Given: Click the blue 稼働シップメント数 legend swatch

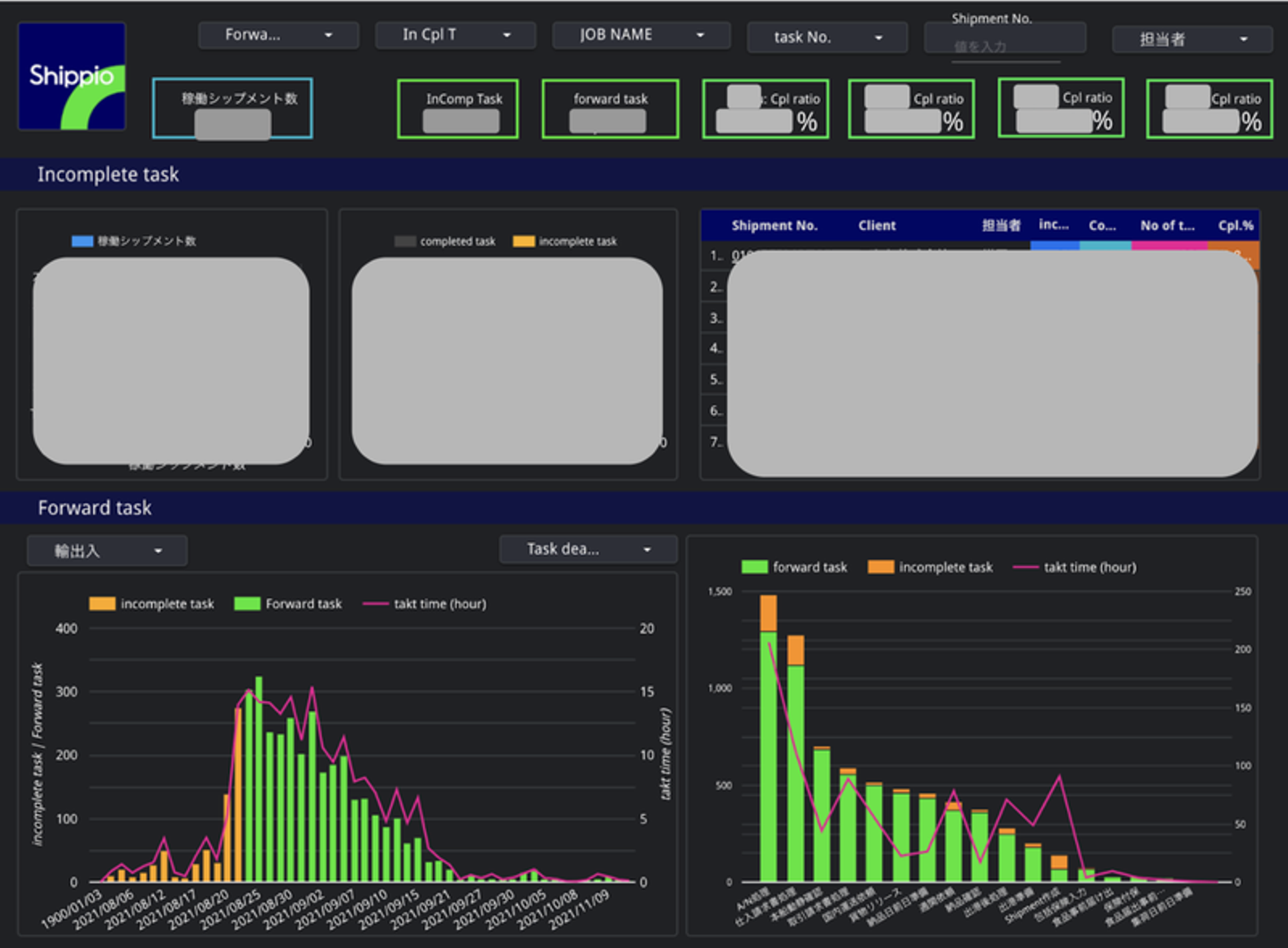Looking at the screenshot, I should pyautogui.click(x=82, y=241).
